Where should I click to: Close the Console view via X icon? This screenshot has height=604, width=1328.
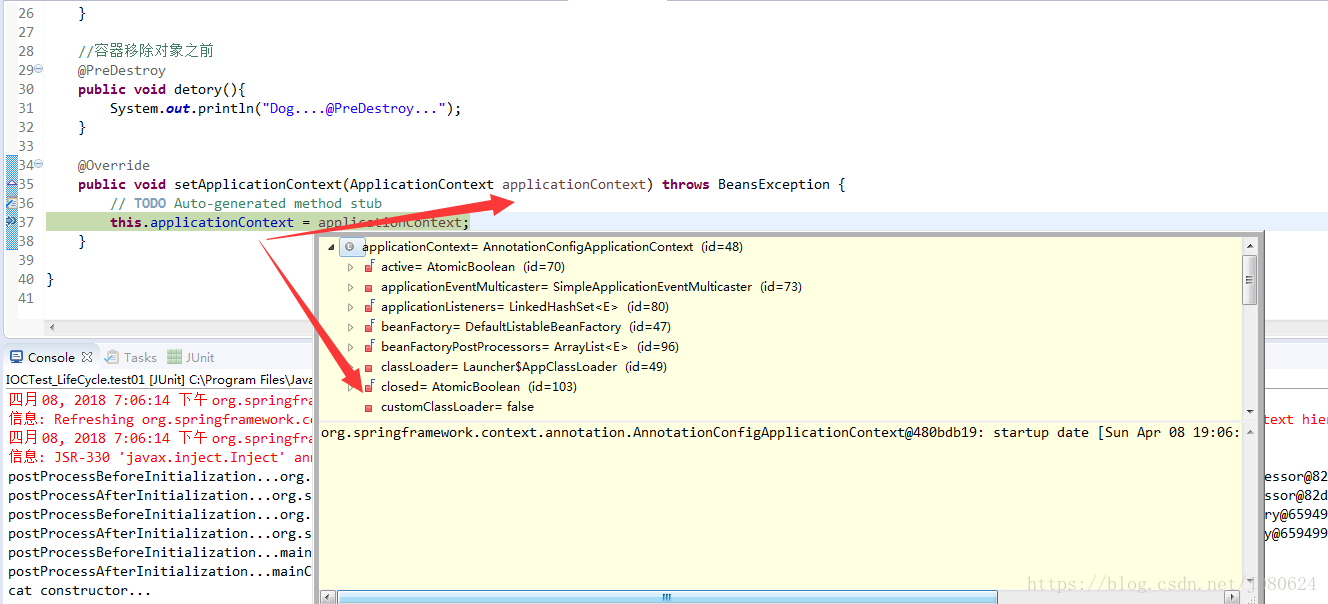click(x=87, y=357)
